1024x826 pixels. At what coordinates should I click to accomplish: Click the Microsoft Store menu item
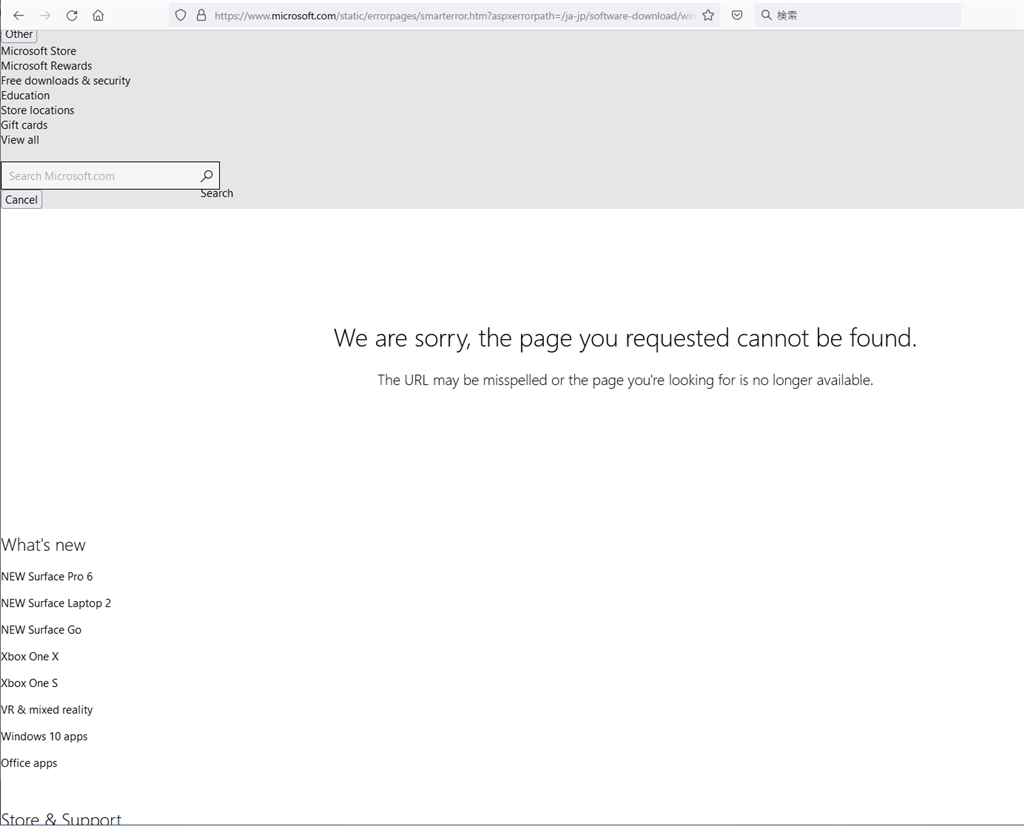coord(38,51)
